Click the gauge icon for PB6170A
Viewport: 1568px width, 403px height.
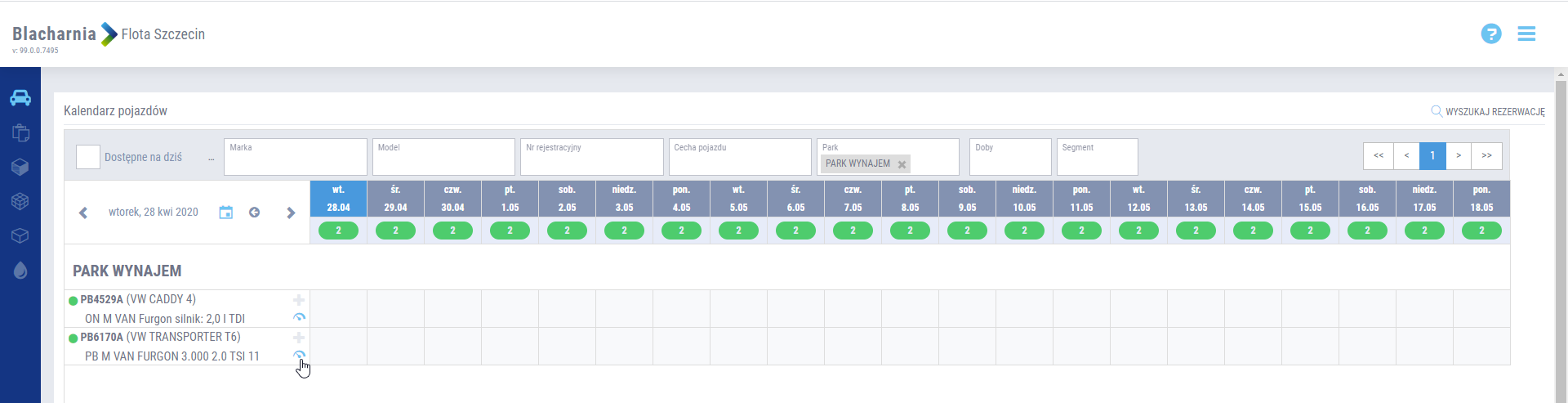pos(299,355)
